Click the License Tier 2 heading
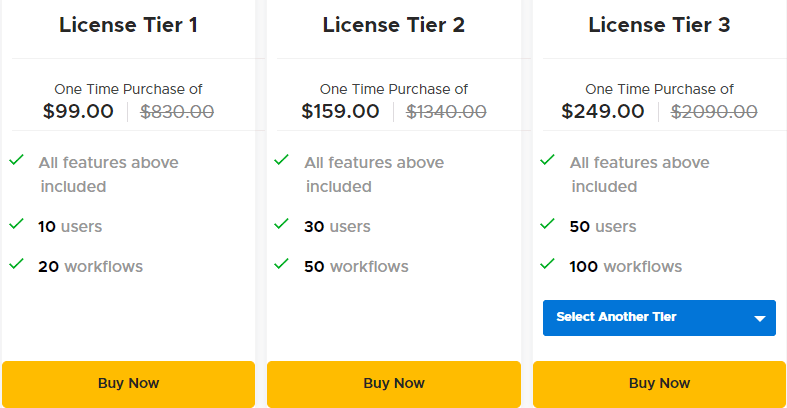This screenshot has height=408, width=787. point(394,25)
